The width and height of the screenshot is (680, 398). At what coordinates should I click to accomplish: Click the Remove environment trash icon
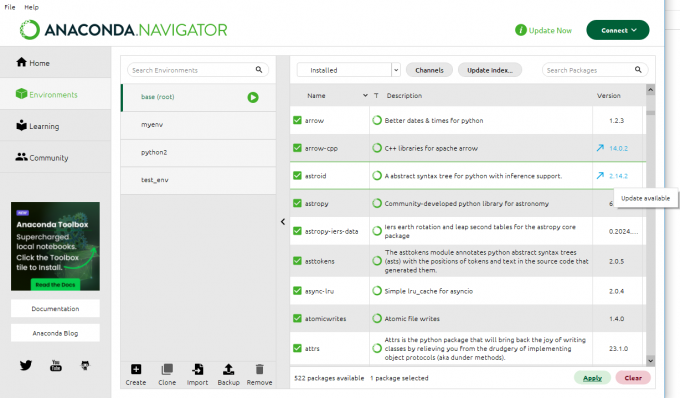click(x=259, y=369)
